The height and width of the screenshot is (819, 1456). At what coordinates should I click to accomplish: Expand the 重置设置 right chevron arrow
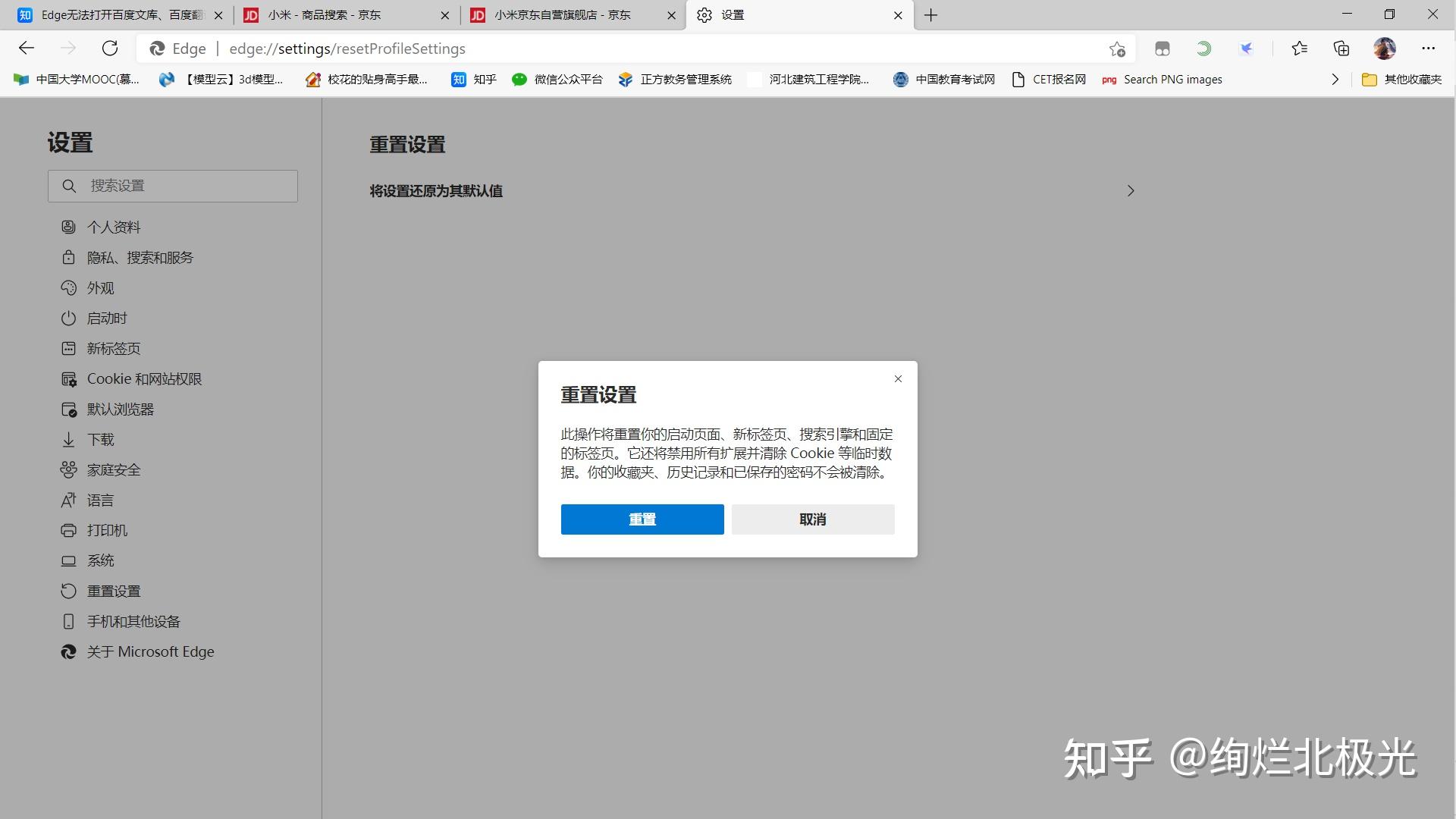tap(1131, 190)
